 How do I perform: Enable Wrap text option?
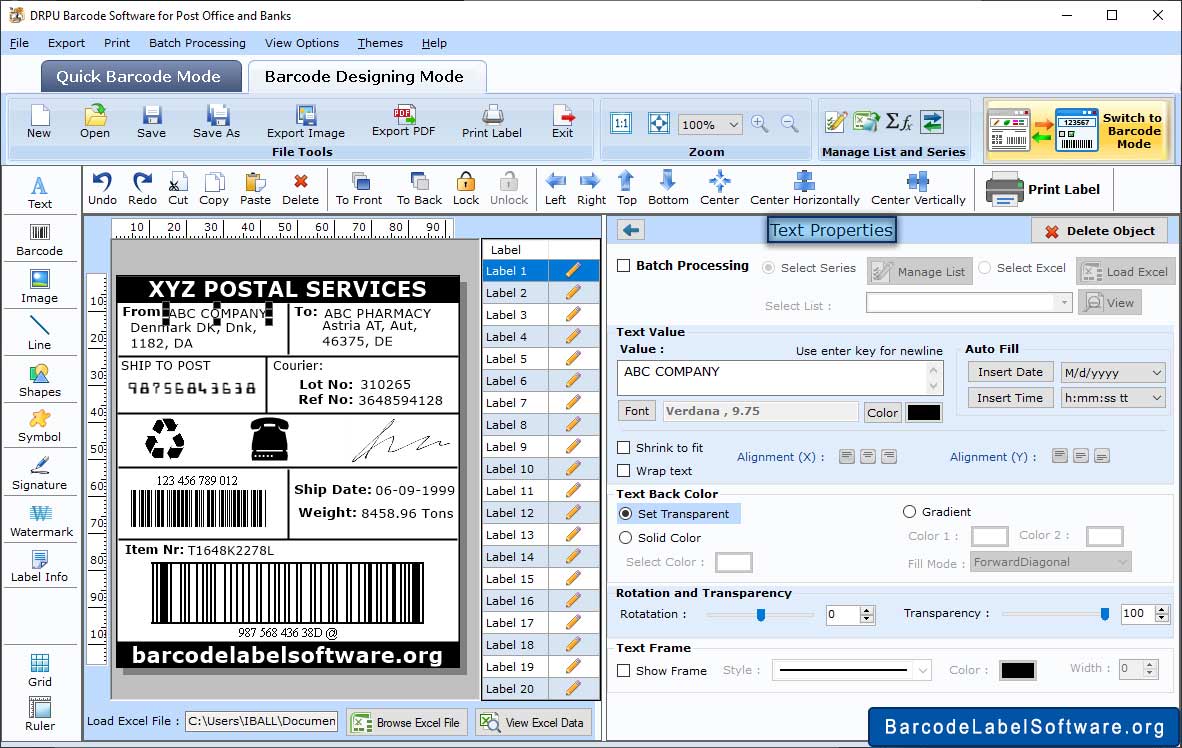coord(623,471)
